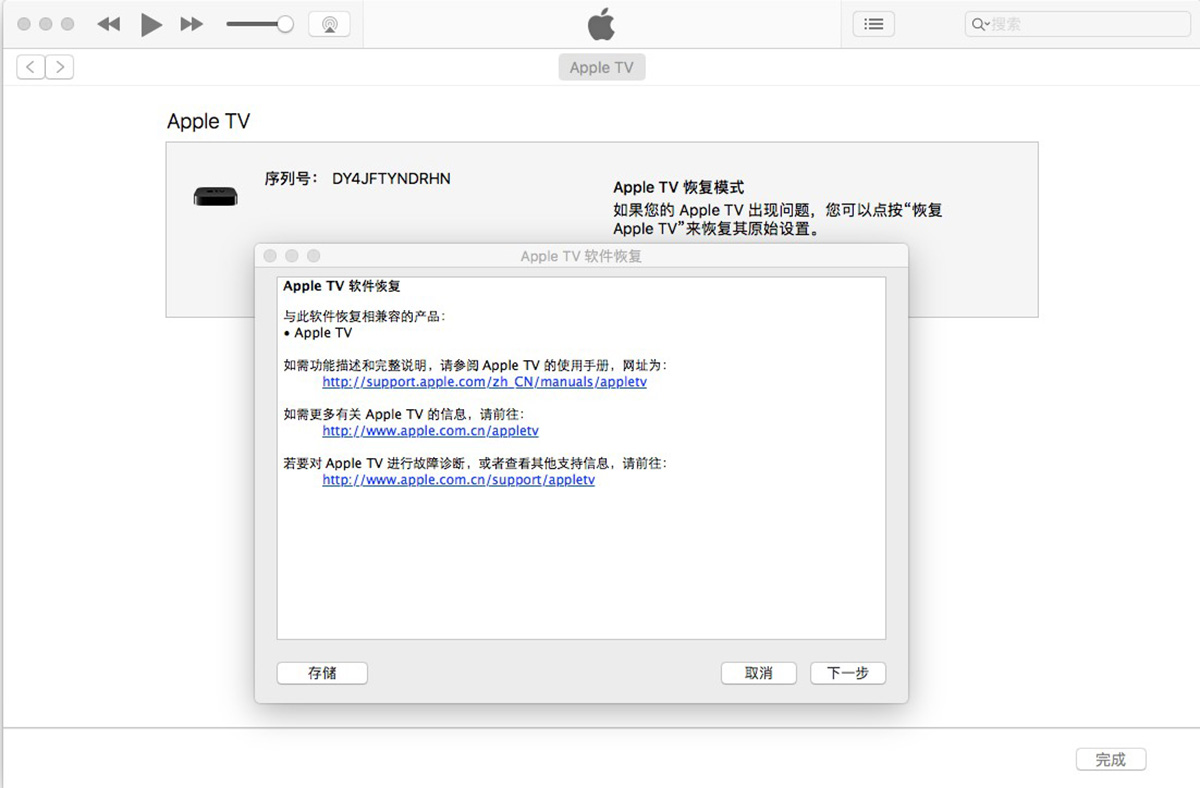The height and width of the screenshot is (788, 1200).
Task: Click the volume slider knob
Action: 285,24
